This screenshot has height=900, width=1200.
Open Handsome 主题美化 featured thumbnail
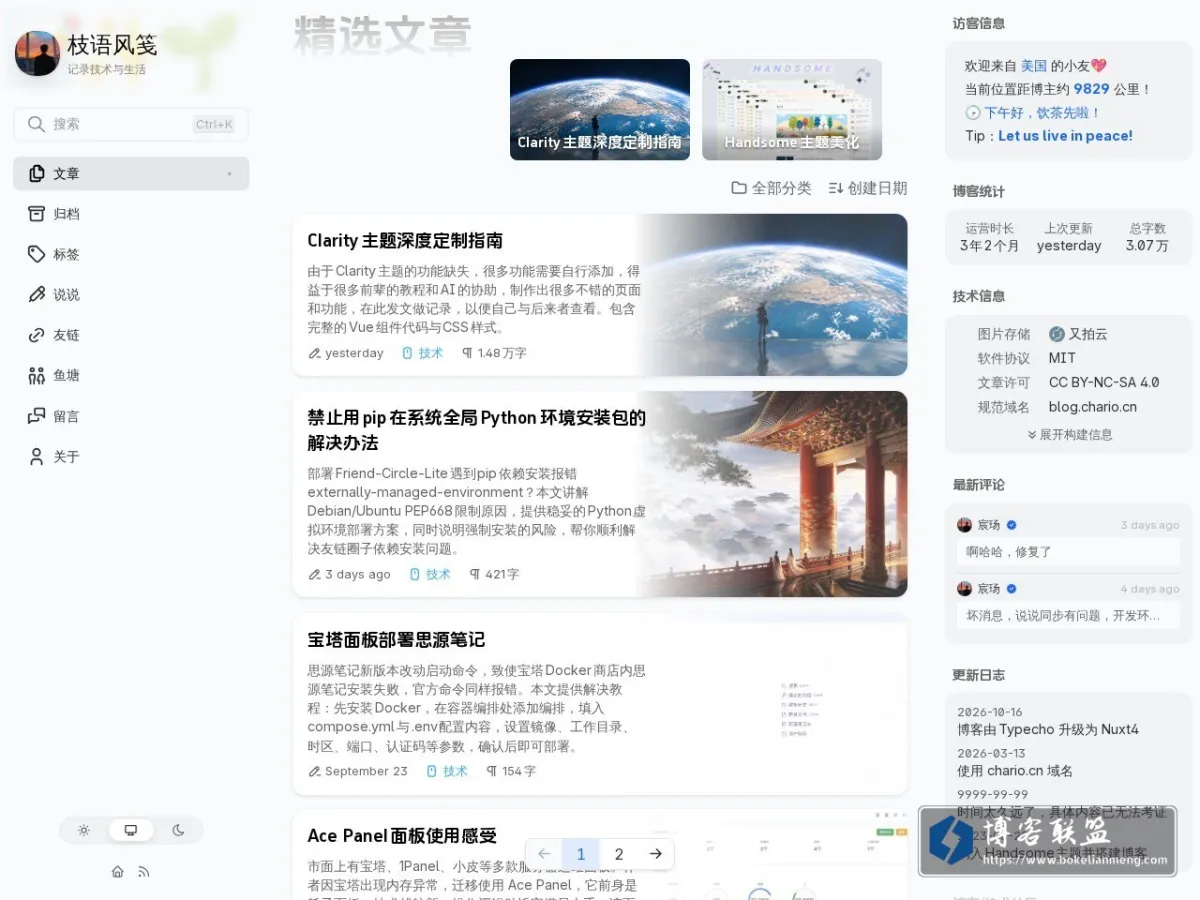792,109
